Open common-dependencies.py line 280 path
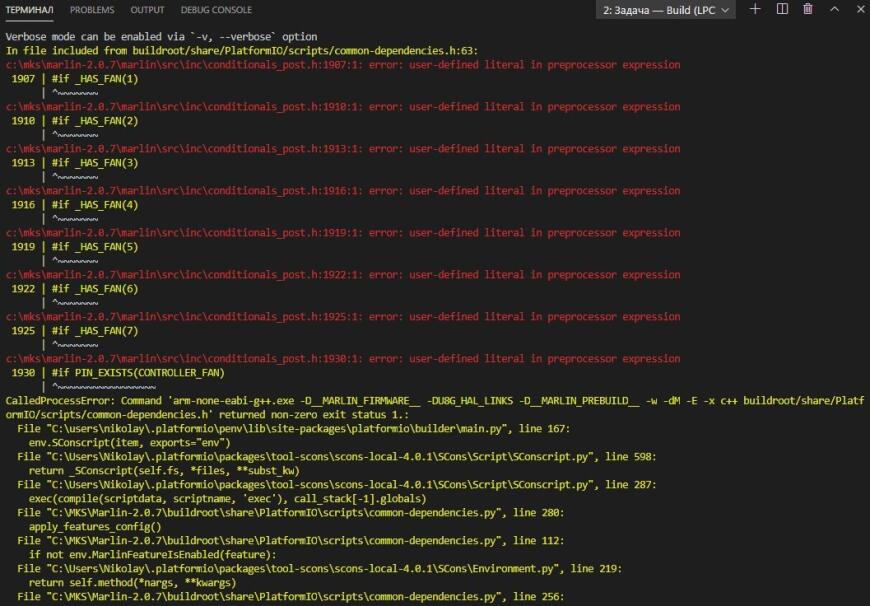Screen dimensions: 870x606 [290, 513]
